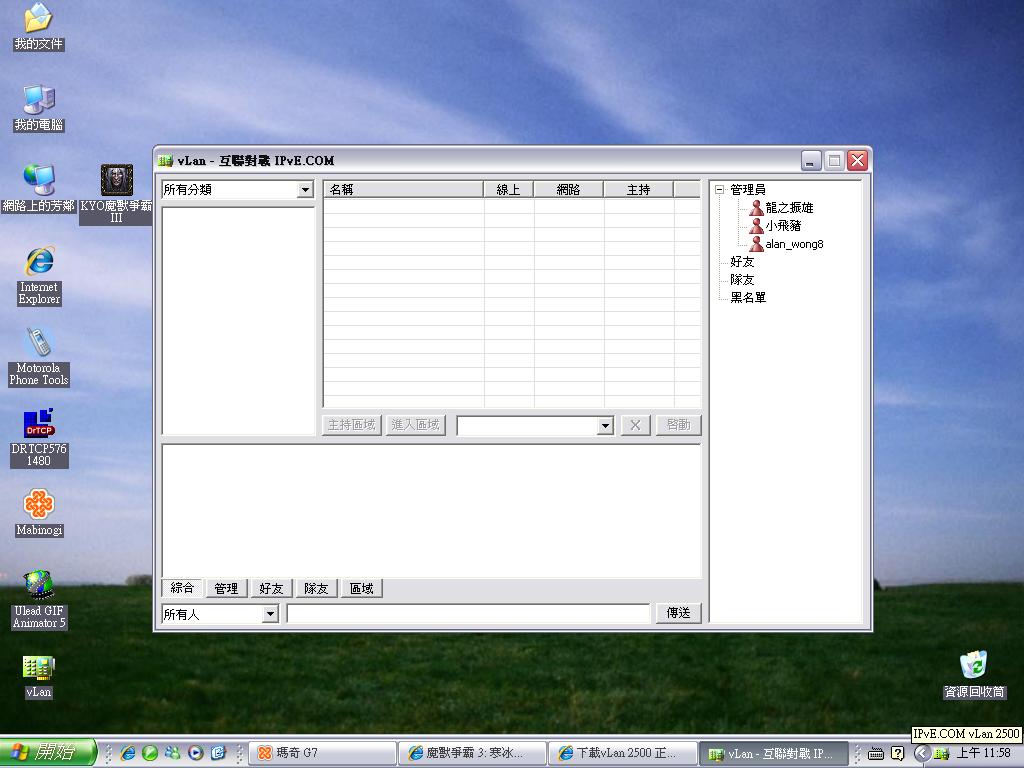Click the keyboard icon in the language bar
This screenshot has width=1024, height=768.
[876, 754]
